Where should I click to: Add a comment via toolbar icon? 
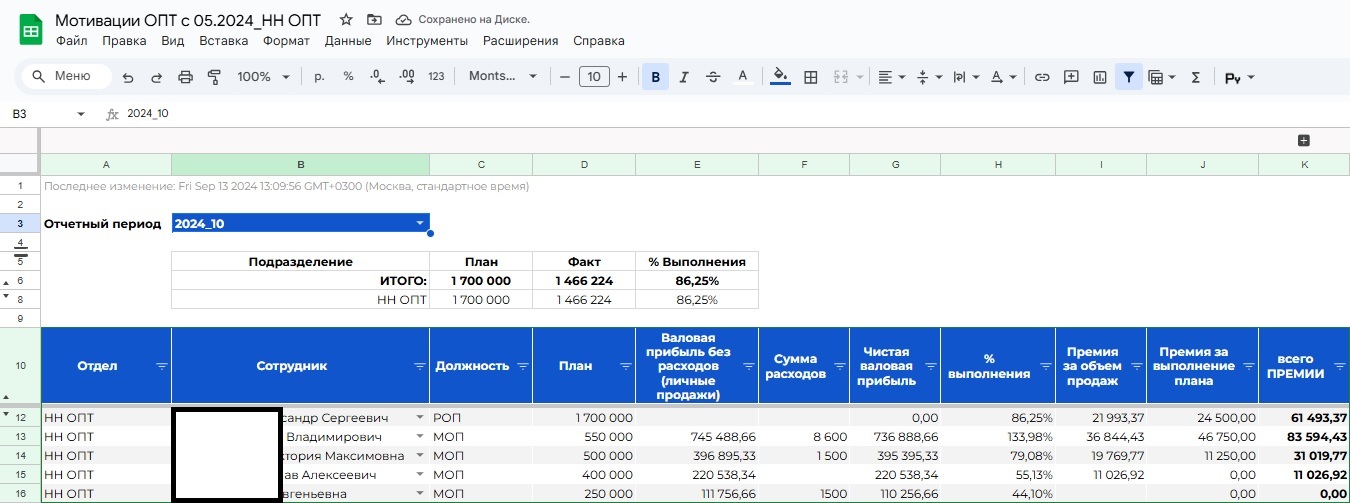tap(1071, 77)
